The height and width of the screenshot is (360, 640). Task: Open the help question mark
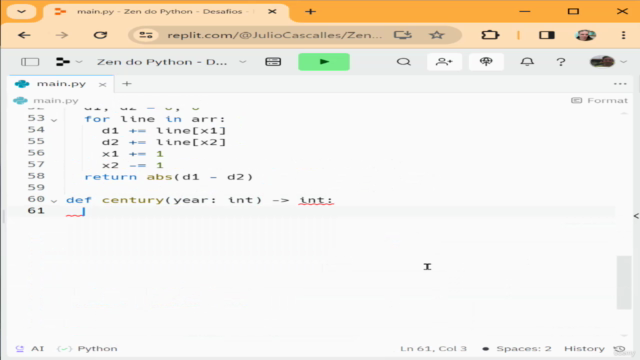561,62
